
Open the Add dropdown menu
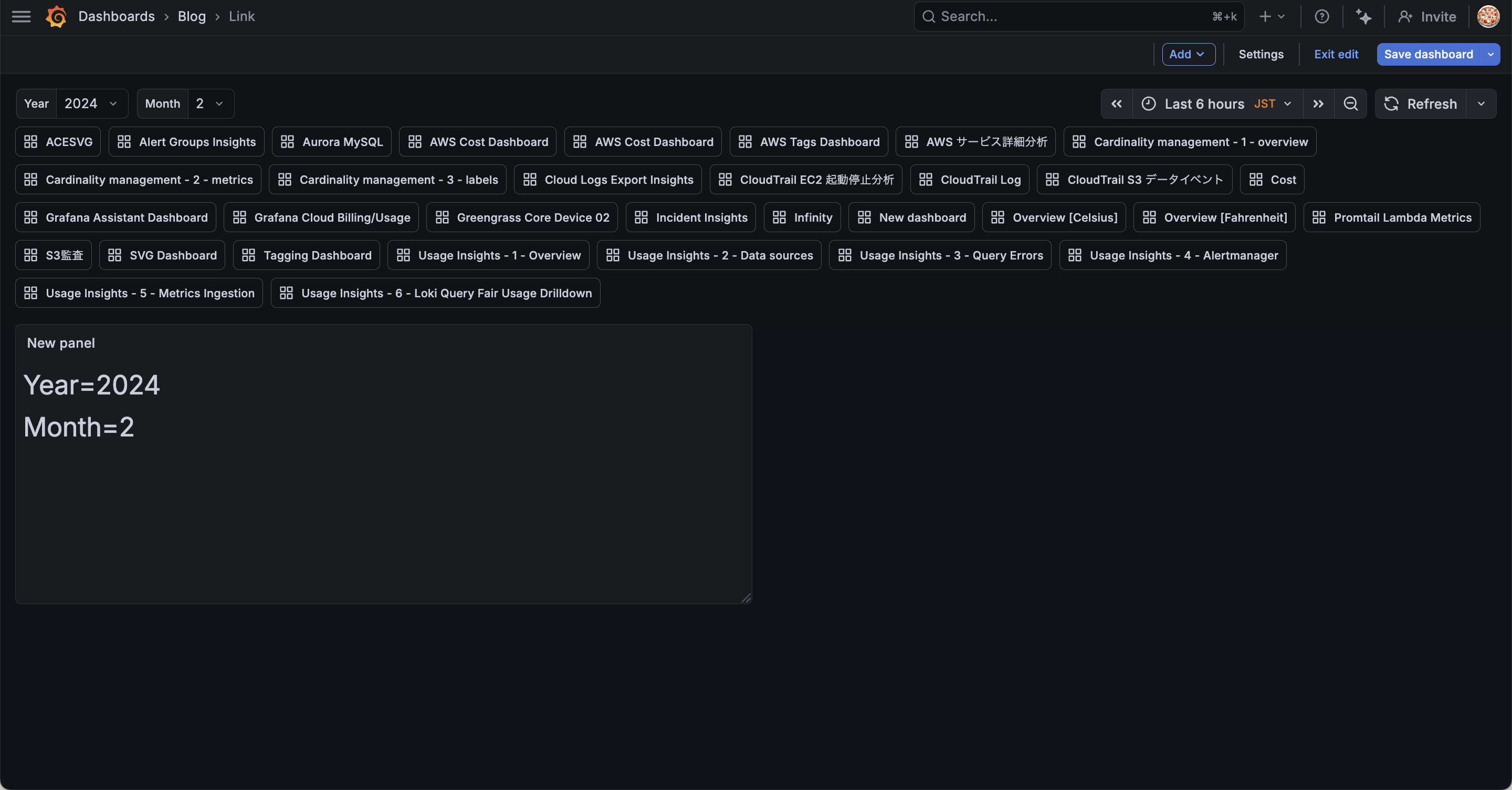click(1188, 54)
